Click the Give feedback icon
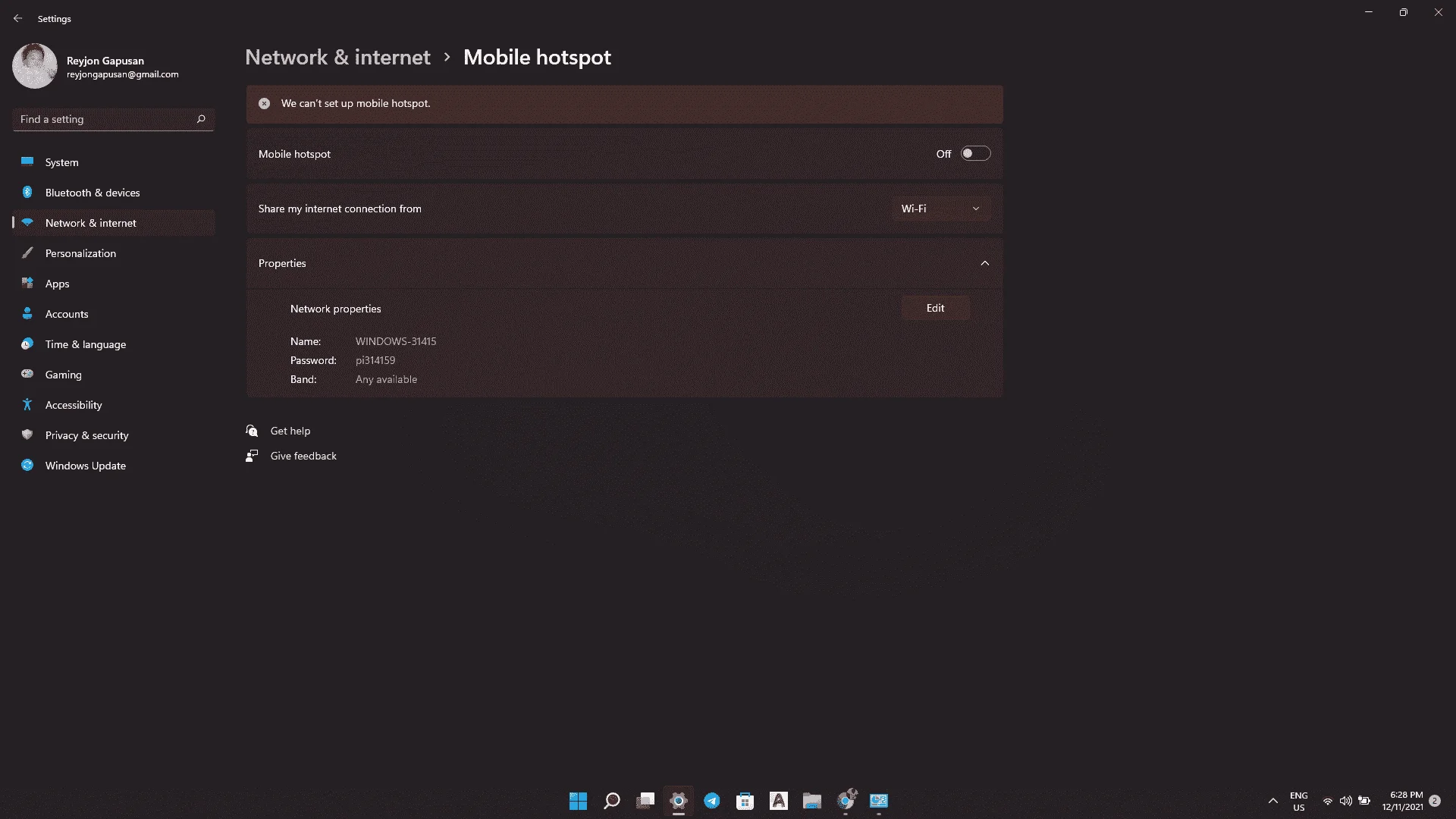The image size is (1456, 819). [252, 456]
